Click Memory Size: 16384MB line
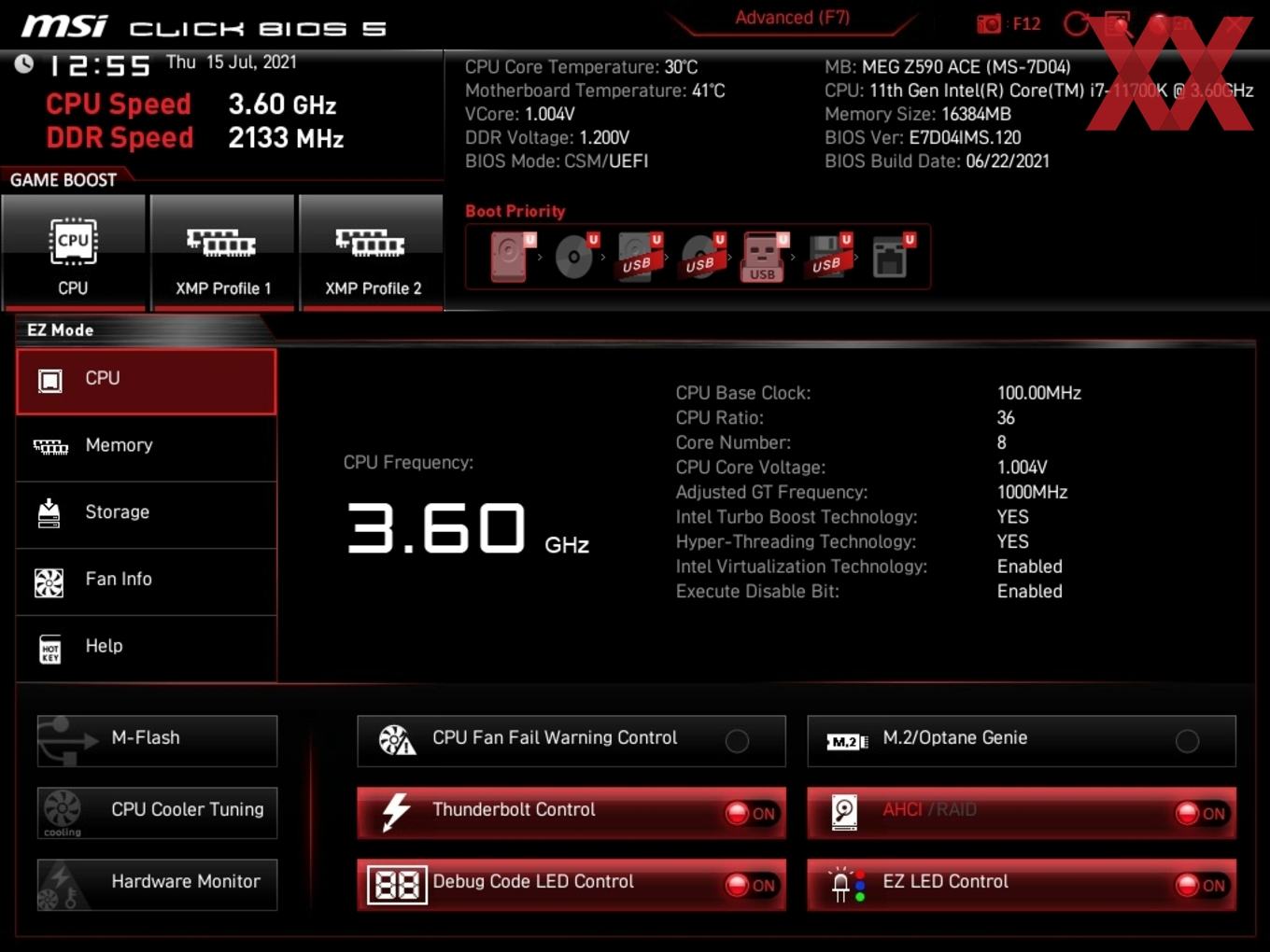This screenshot has width=1270, height=952. 918,114
